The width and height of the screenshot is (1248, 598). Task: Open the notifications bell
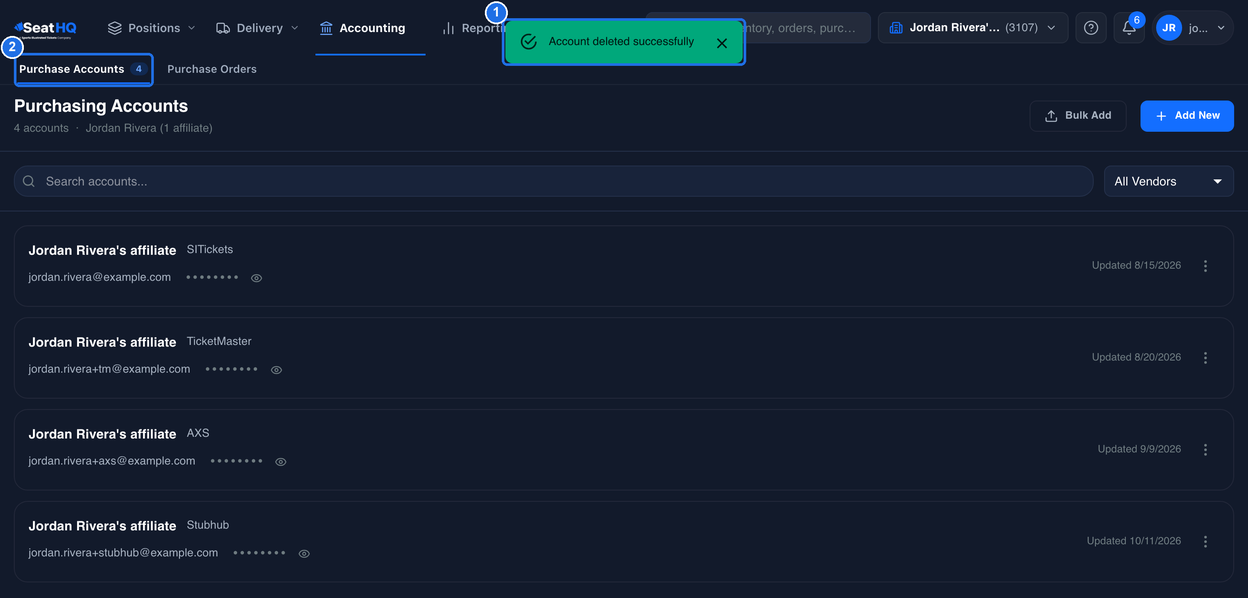click(x=1129, y=28)
